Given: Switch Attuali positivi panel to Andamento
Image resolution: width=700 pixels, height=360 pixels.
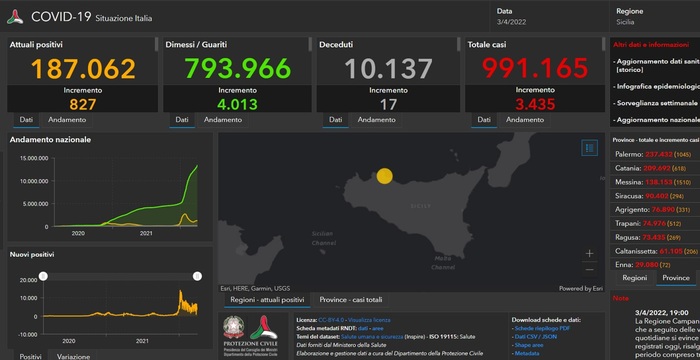Looking at the screenshot, I should coord(67,120).
